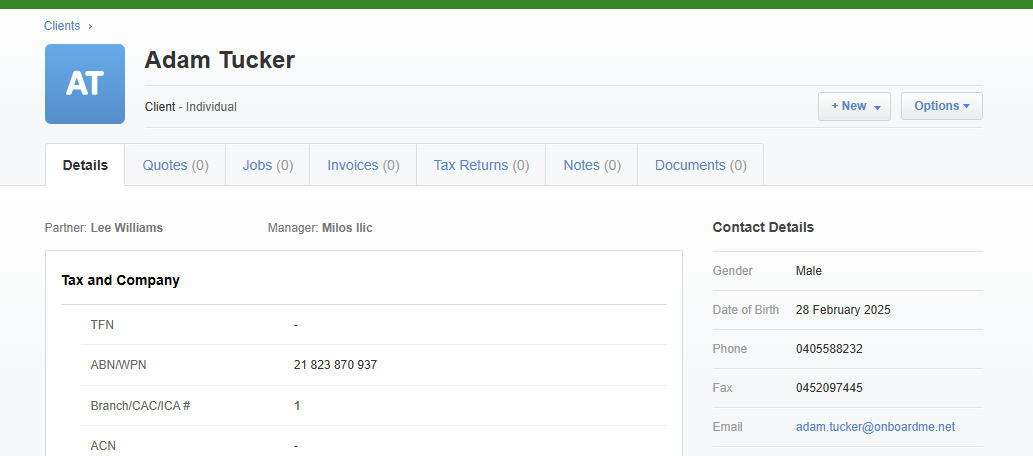Expand the Options dropdown menu
The height and width of the screenshot is (456, 1033).
(x=941, y=106)
